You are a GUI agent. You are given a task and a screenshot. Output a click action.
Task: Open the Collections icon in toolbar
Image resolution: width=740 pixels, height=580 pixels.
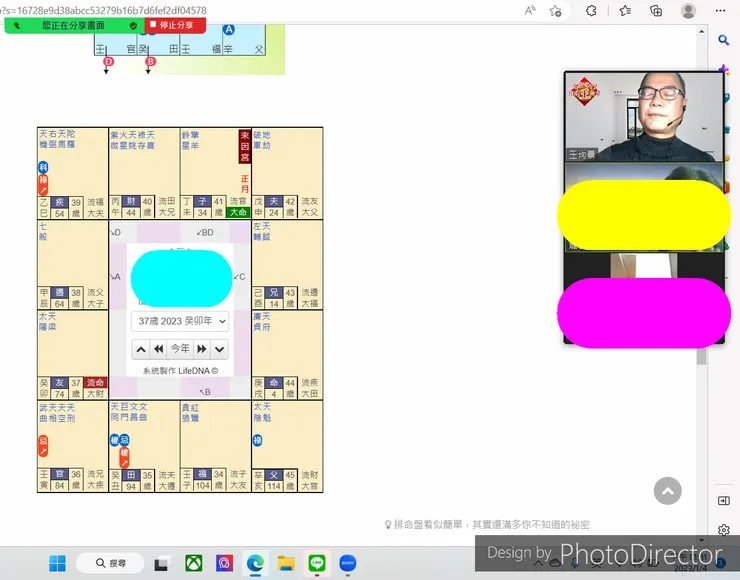656,10
